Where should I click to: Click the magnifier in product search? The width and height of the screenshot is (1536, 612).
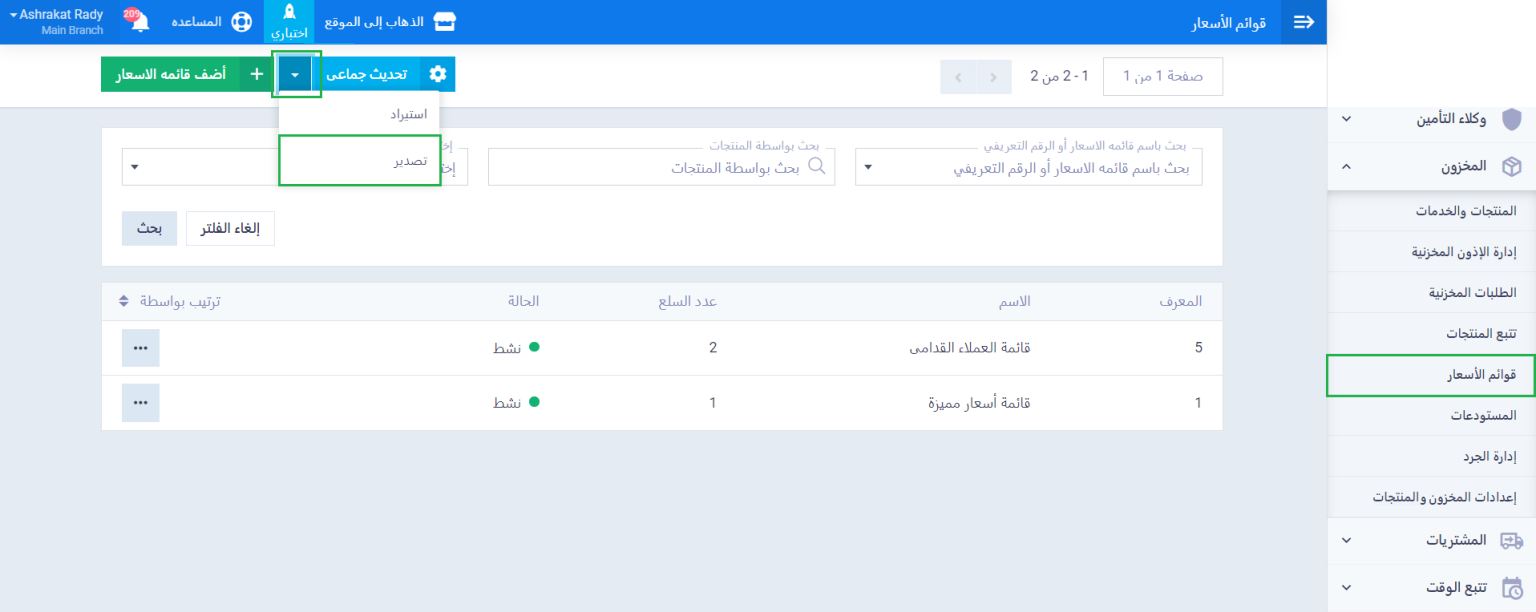tap(817, 166)
